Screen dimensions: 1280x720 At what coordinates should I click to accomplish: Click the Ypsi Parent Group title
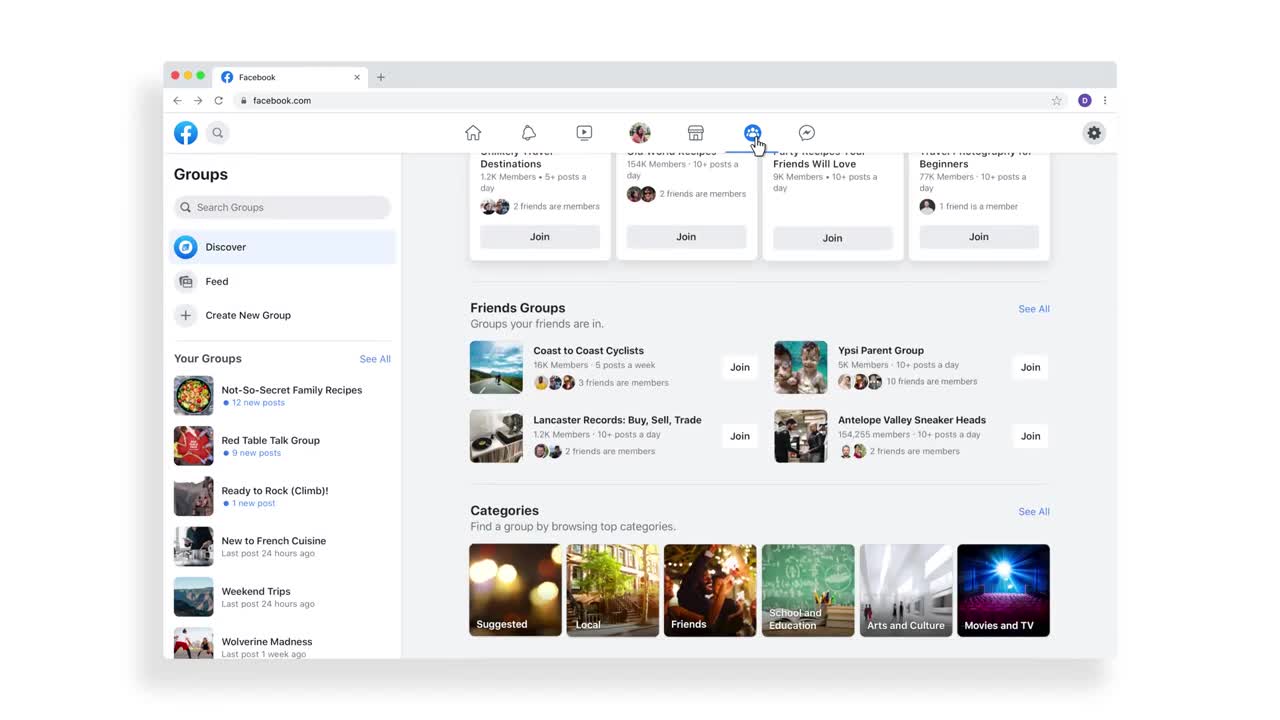[881, 351]
